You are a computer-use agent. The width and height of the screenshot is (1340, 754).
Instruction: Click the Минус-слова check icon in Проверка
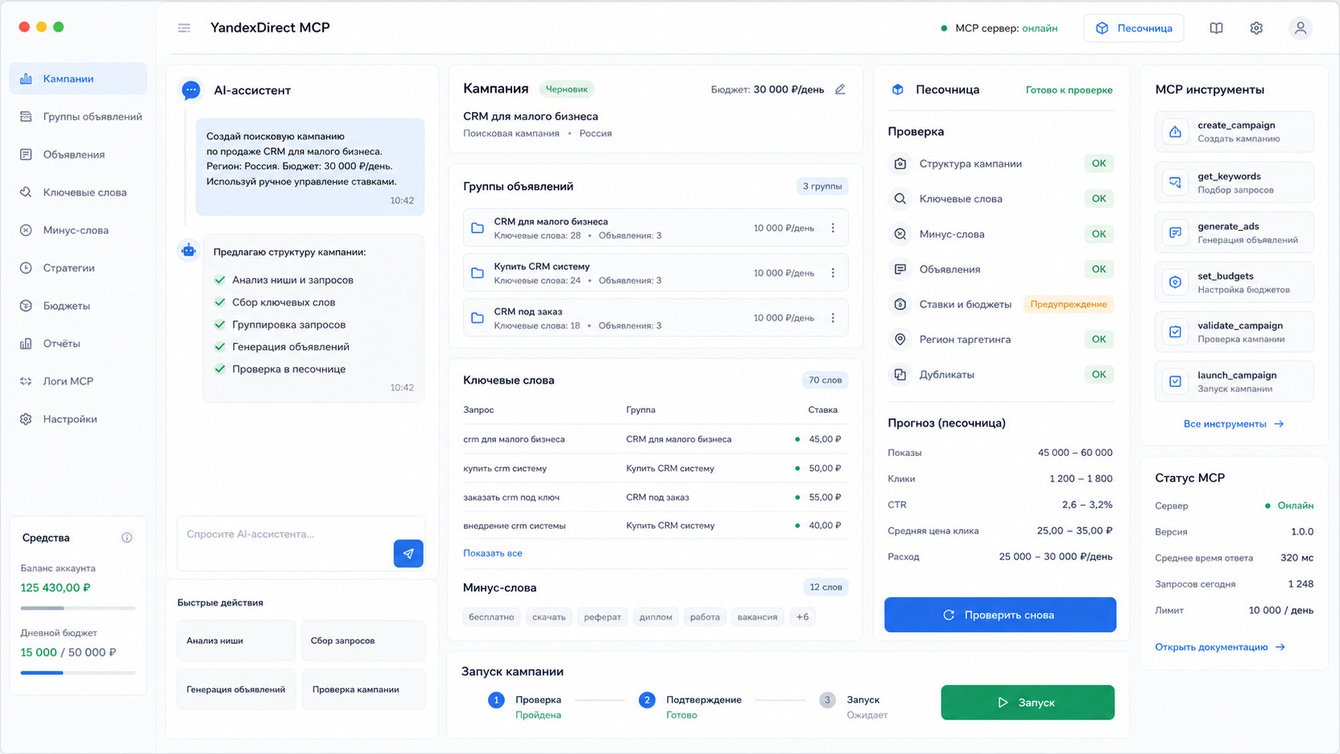coord(900,234)
